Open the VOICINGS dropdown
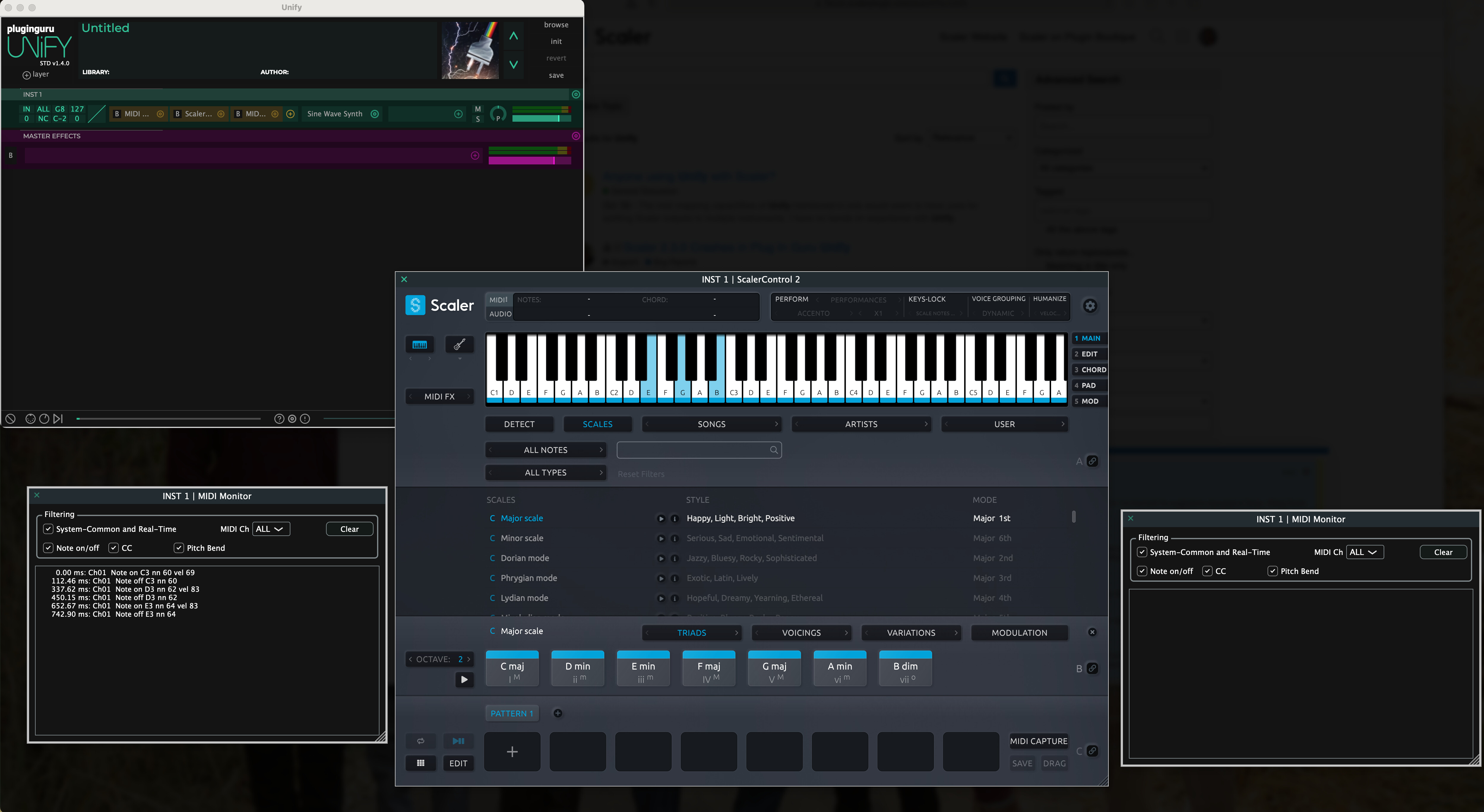The width and height of the screenshot is (1484, 812). click(801, 632)
